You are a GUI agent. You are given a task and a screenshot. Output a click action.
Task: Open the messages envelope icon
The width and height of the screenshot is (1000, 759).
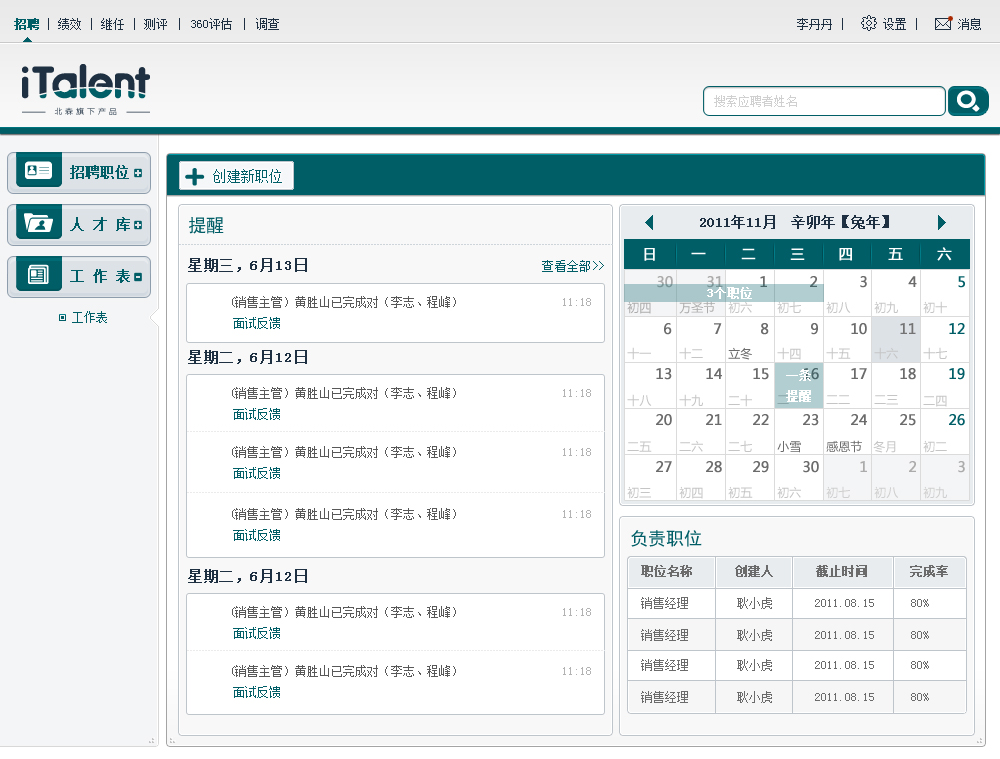[x=943, y=24]
